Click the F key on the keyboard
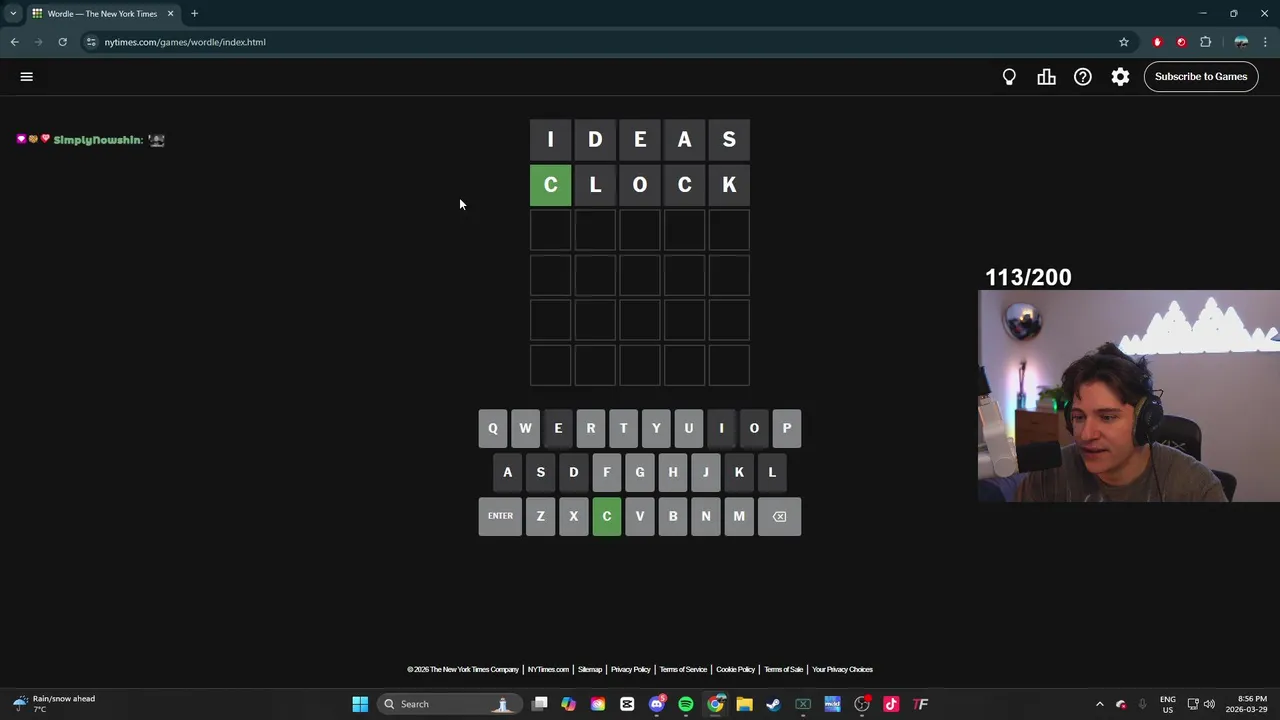Viewport: 1280px width, 720px height. (x=607, y=472)
